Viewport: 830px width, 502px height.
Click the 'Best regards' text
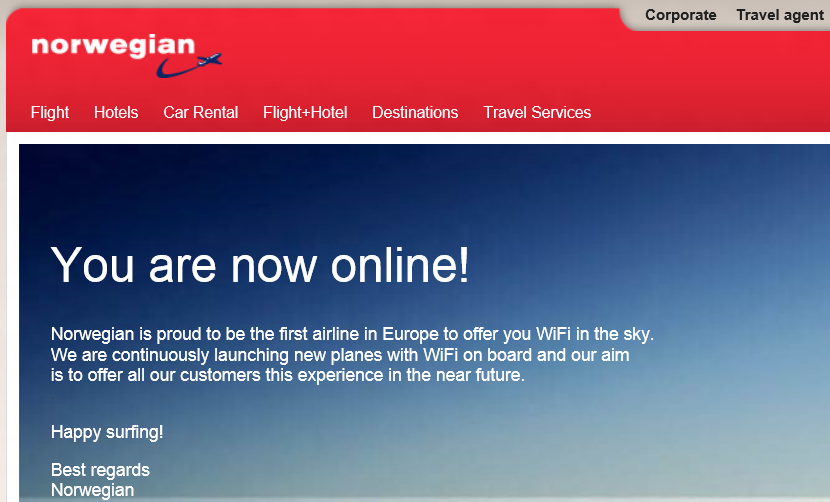pyautogui.click(x=100, y=470)
